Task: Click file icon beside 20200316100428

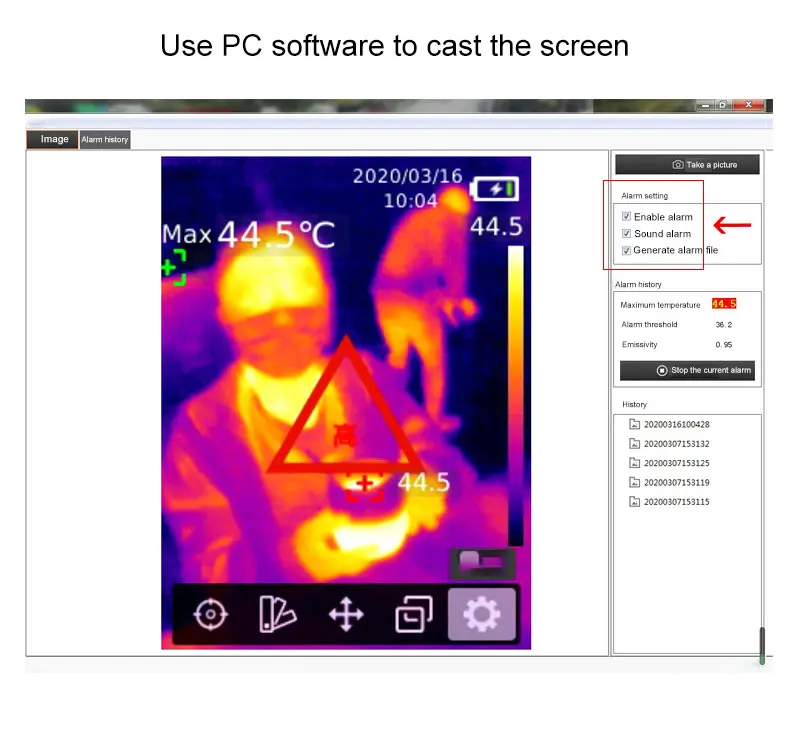Action: 634,424
